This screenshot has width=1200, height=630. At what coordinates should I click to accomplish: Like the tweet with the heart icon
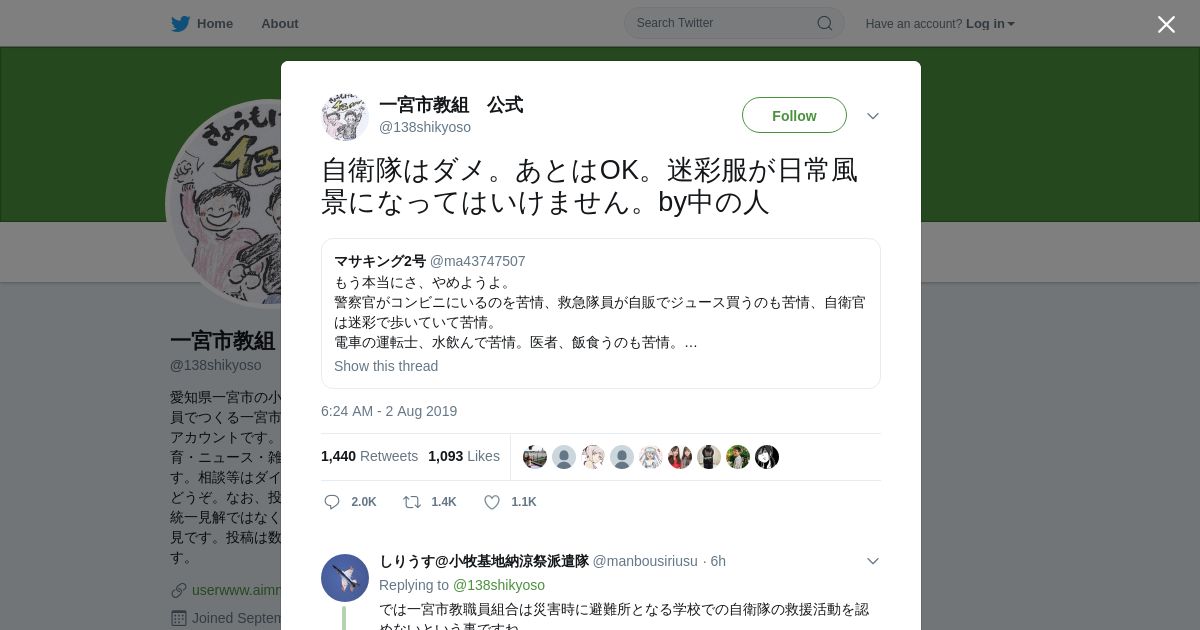(492, 502)
